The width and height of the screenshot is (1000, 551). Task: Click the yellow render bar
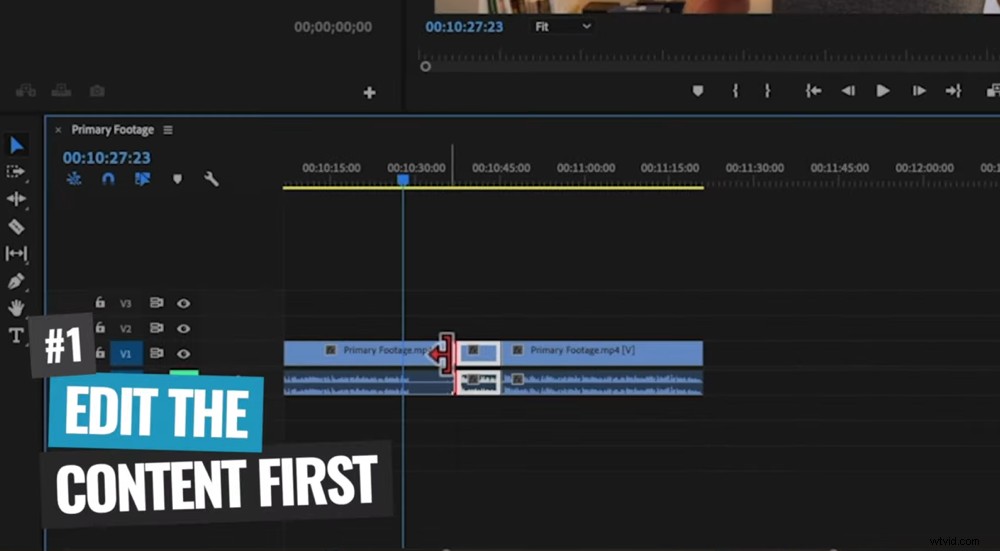[x=493, y=187]
